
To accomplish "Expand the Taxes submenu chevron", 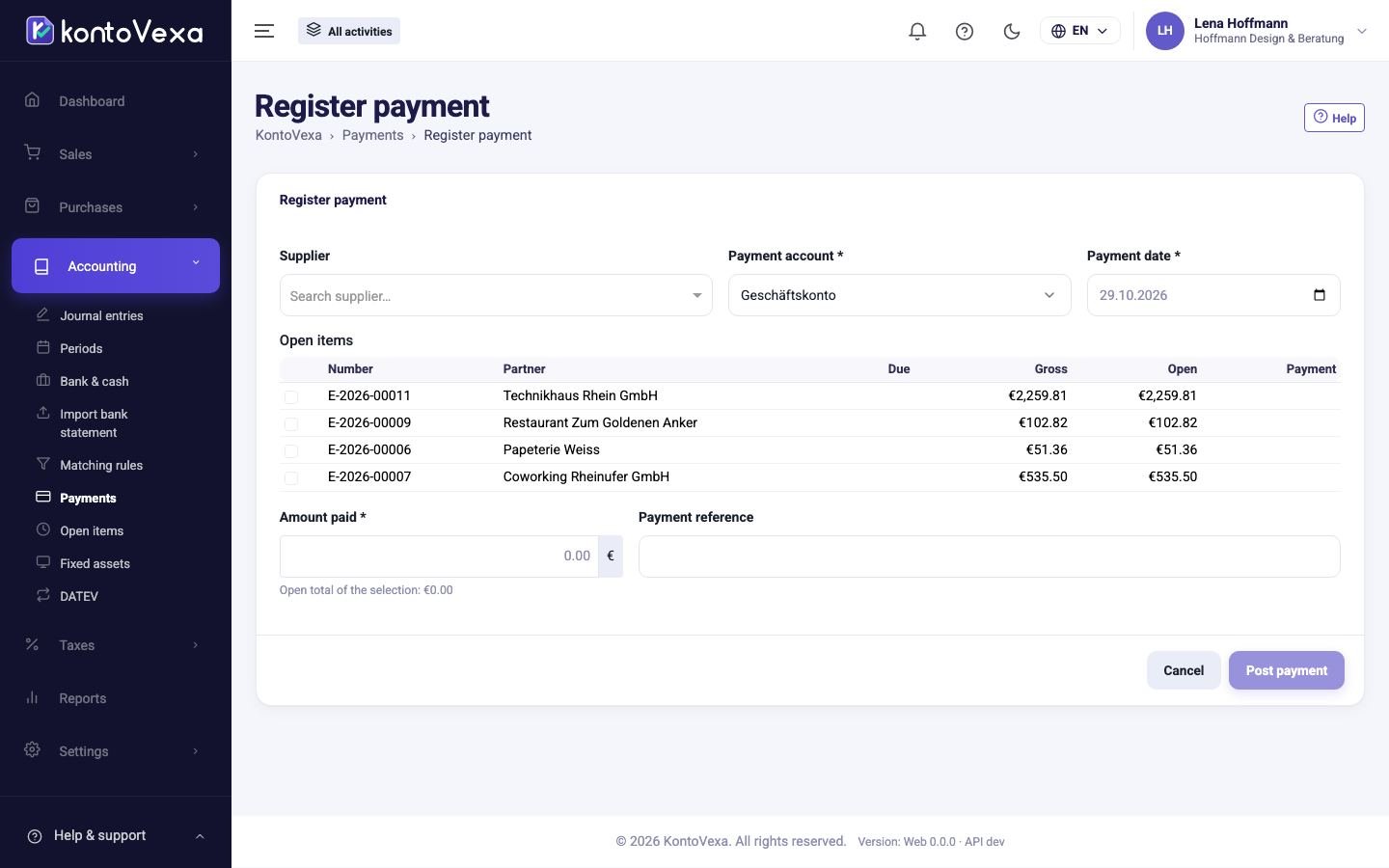I will pos(195,645).
